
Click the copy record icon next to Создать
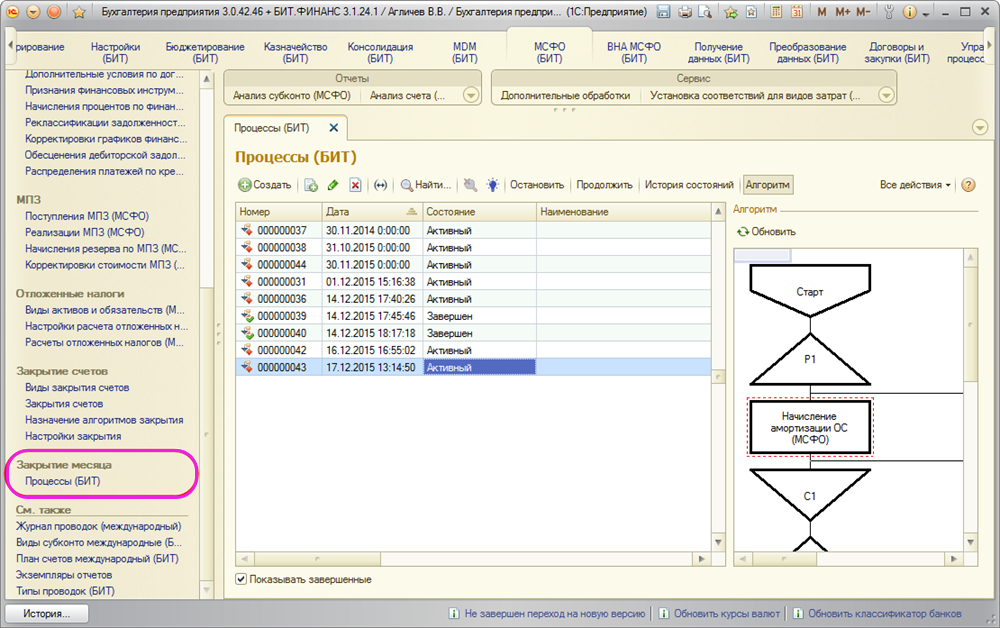coord(311,185)
